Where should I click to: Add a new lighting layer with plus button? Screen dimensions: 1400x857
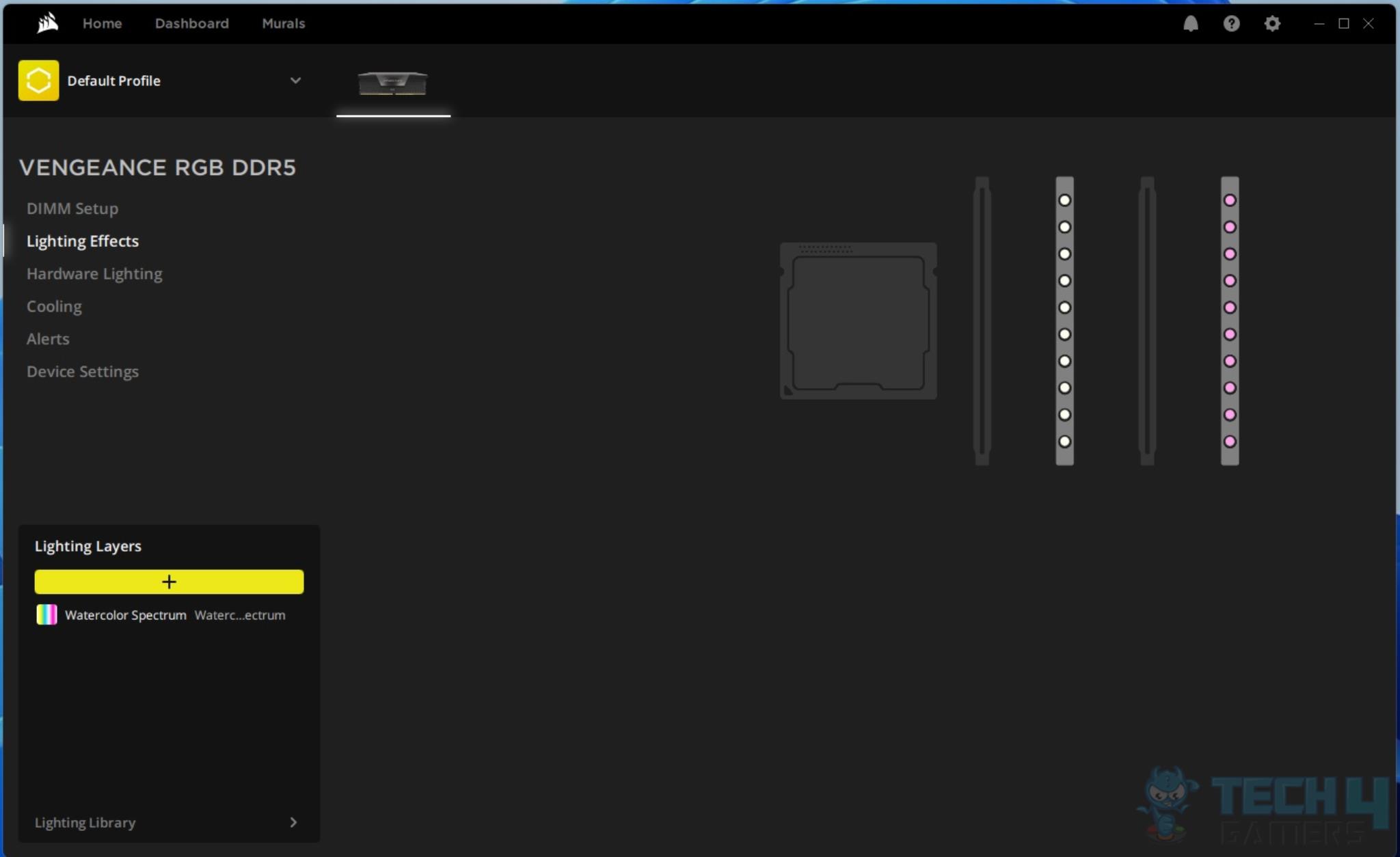(169, 582)
